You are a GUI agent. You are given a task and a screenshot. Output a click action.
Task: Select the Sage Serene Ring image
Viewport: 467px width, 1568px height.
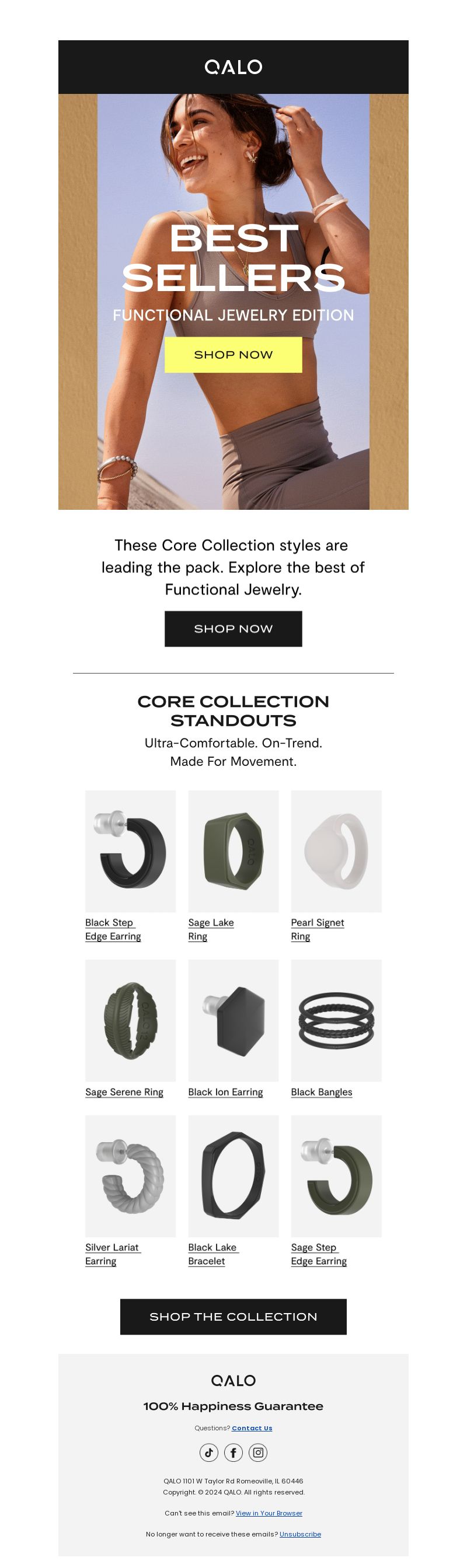130,1020
